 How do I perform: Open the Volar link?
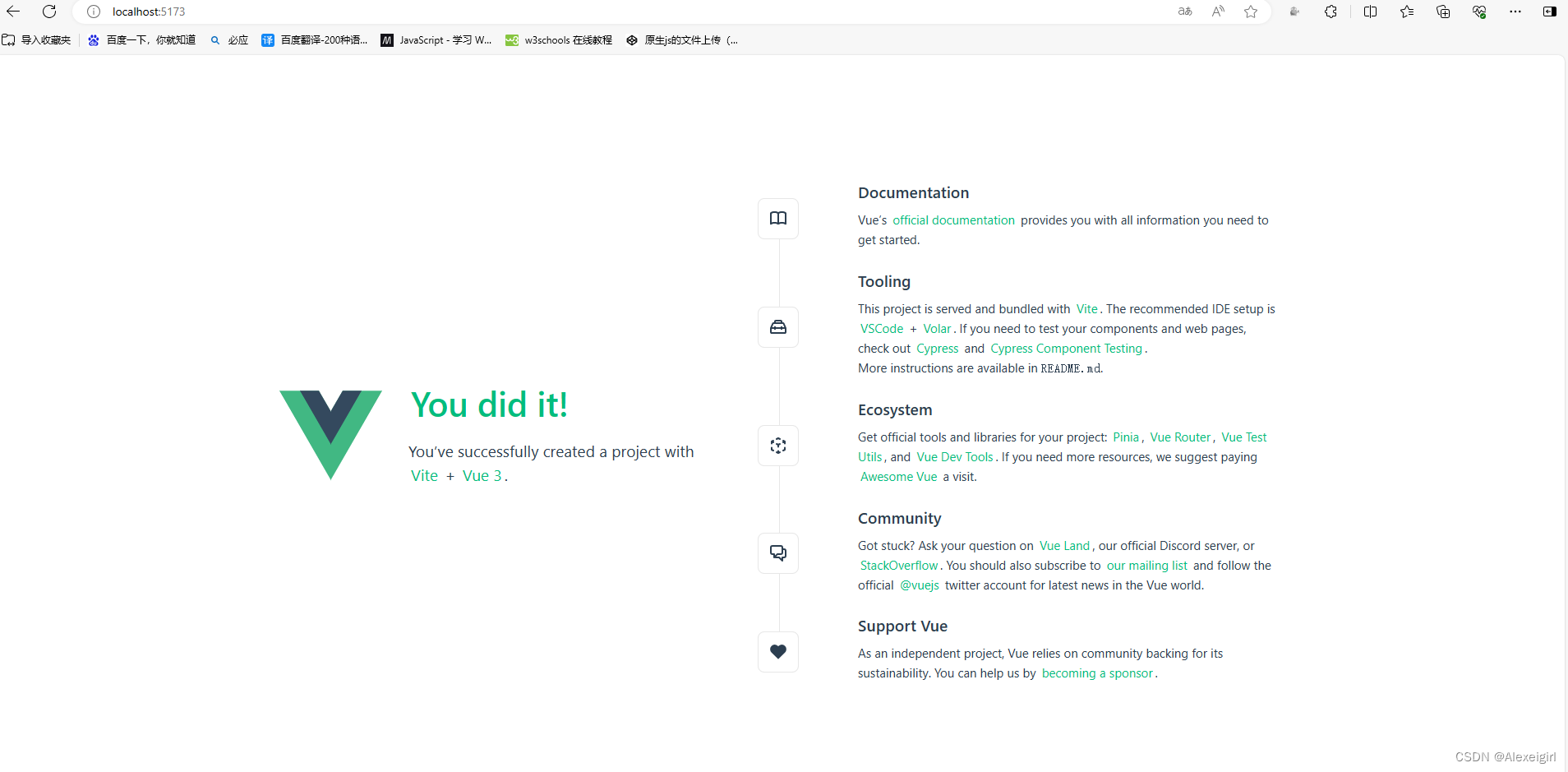tap(937, 329)
